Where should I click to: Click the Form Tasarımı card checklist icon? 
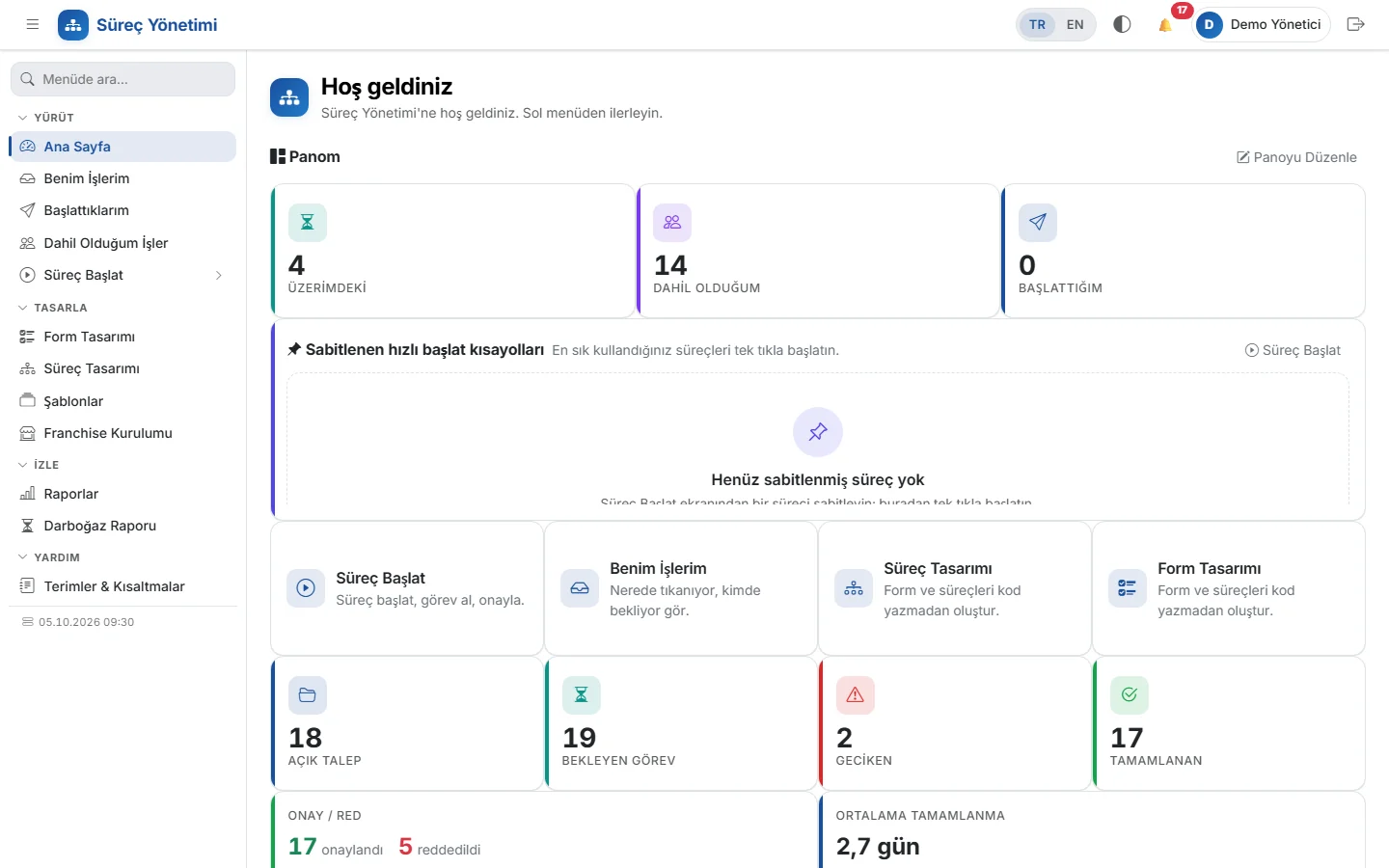click(1128, 588)
